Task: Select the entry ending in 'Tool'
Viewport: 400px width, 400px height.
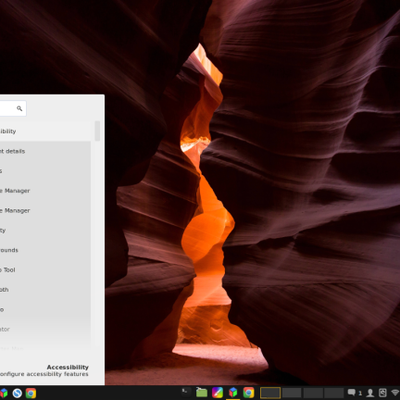Action: click(x=45, y=270)
